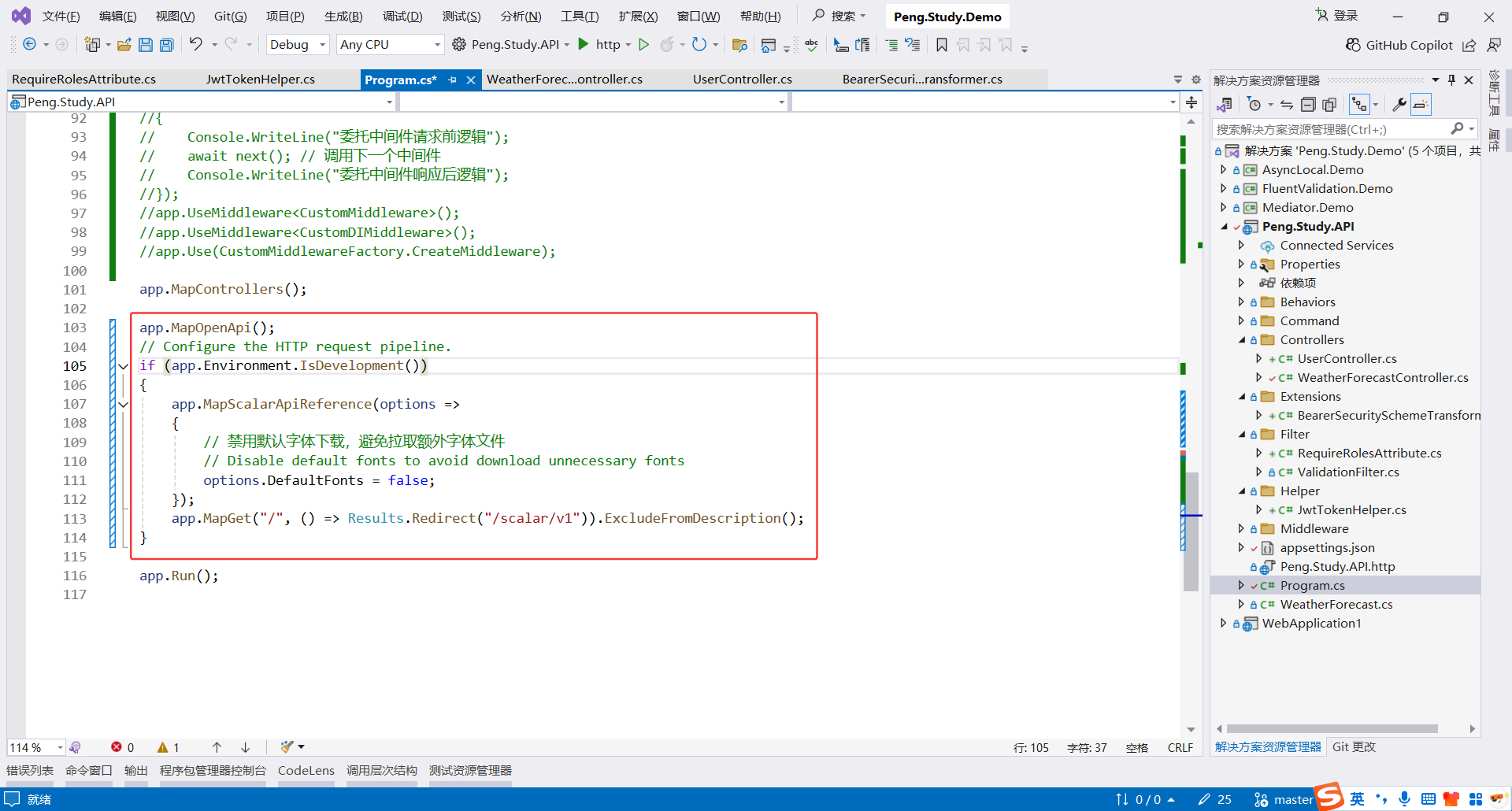Start debugging with the green http play button
This screenshot has width=1512, height=811.
(x=584, y=44)
